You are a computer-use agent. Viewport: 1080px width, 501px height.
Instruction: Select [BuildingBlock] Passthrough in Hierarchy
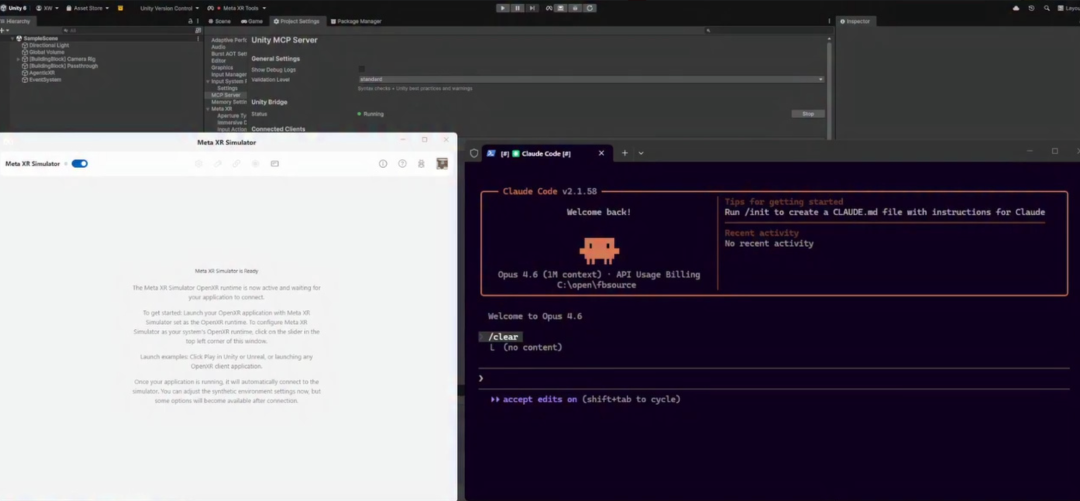[x=63, y=66]
